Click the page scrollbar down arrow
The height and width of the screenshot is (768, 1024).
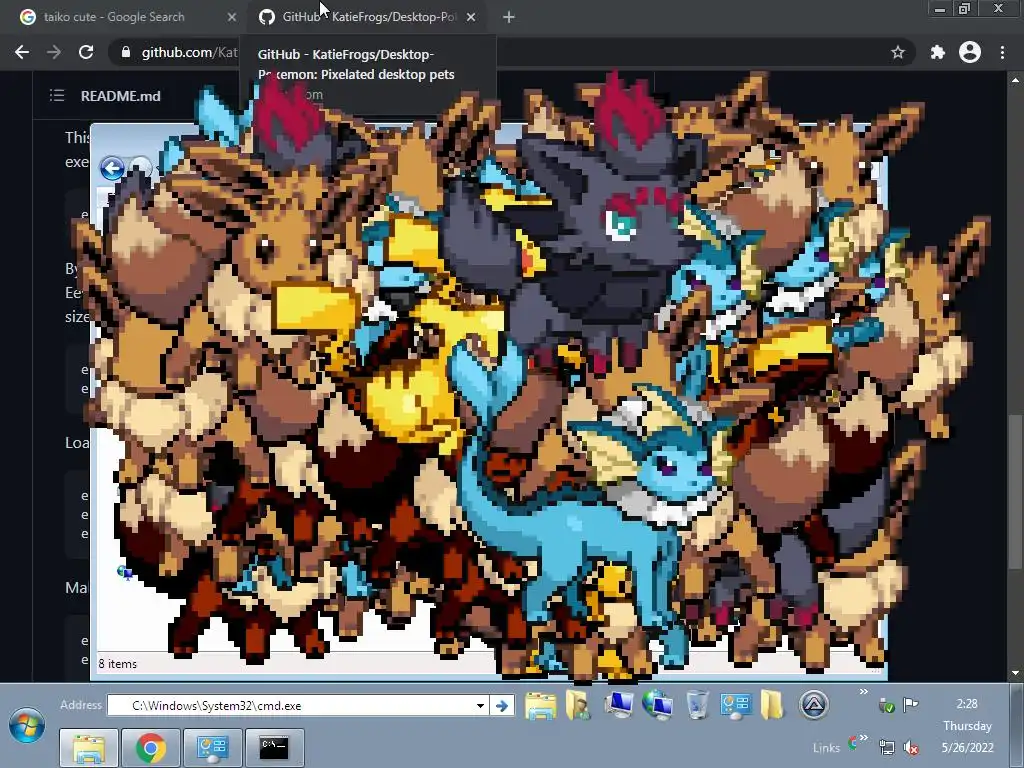pos(1015,673)
